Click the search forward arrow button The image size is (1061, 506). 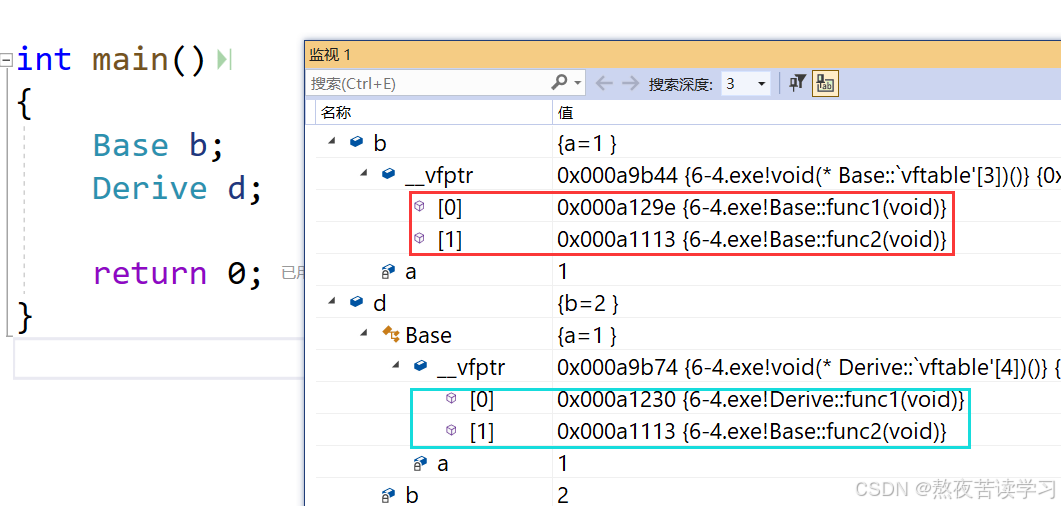[630, 83]
